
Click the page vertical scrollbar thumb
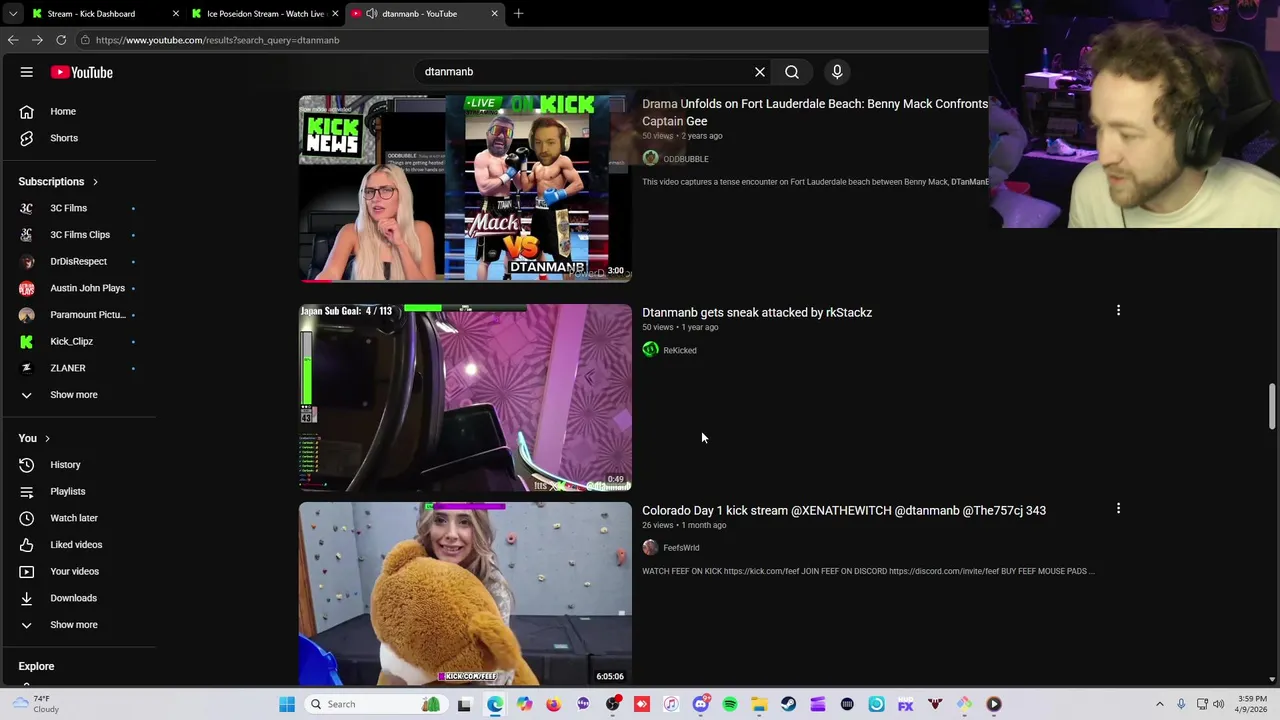(1272, 406)
